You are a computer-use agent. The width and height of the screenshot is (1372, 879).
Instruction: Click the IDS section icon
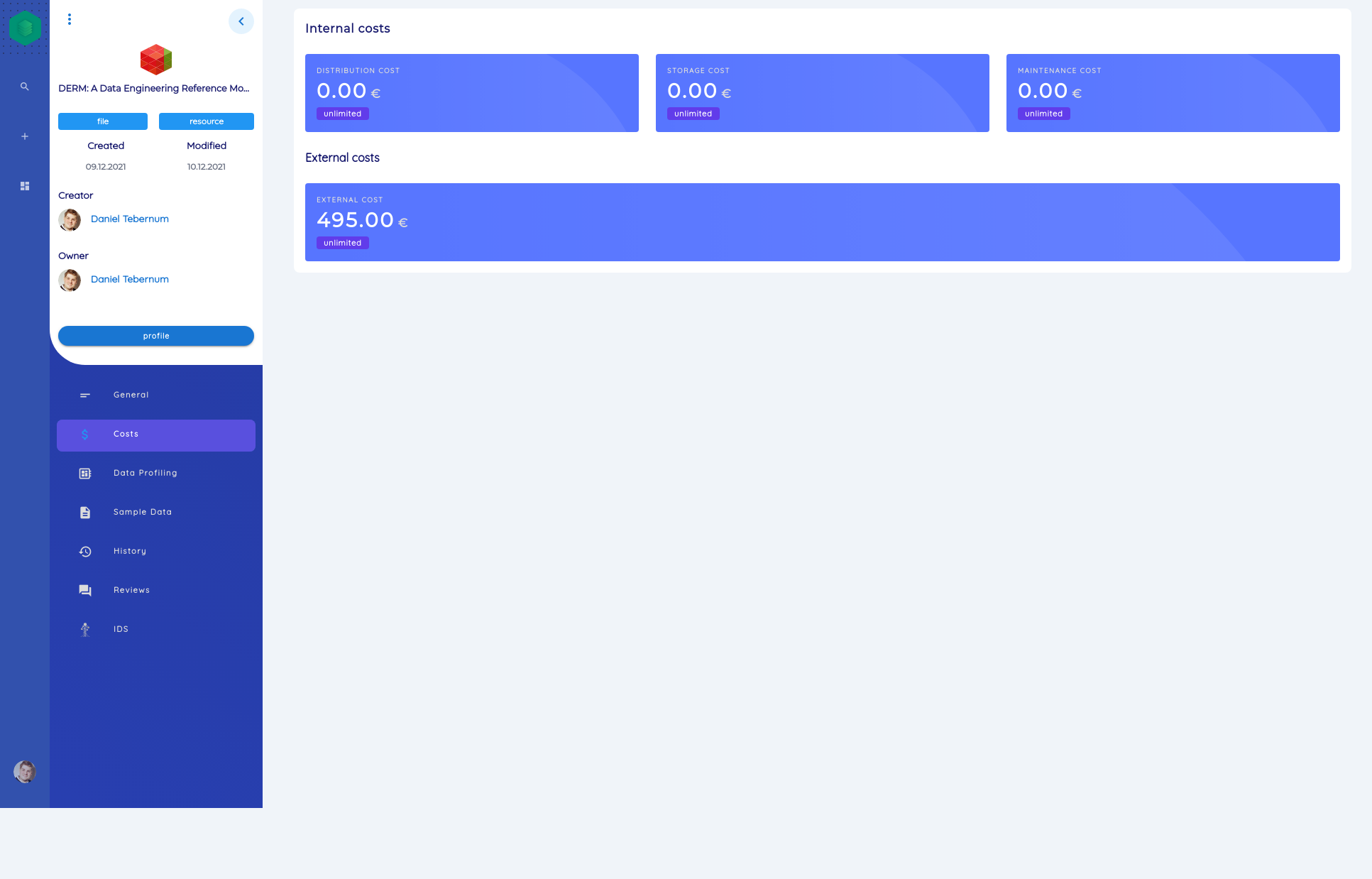click(x=85, y=629)
